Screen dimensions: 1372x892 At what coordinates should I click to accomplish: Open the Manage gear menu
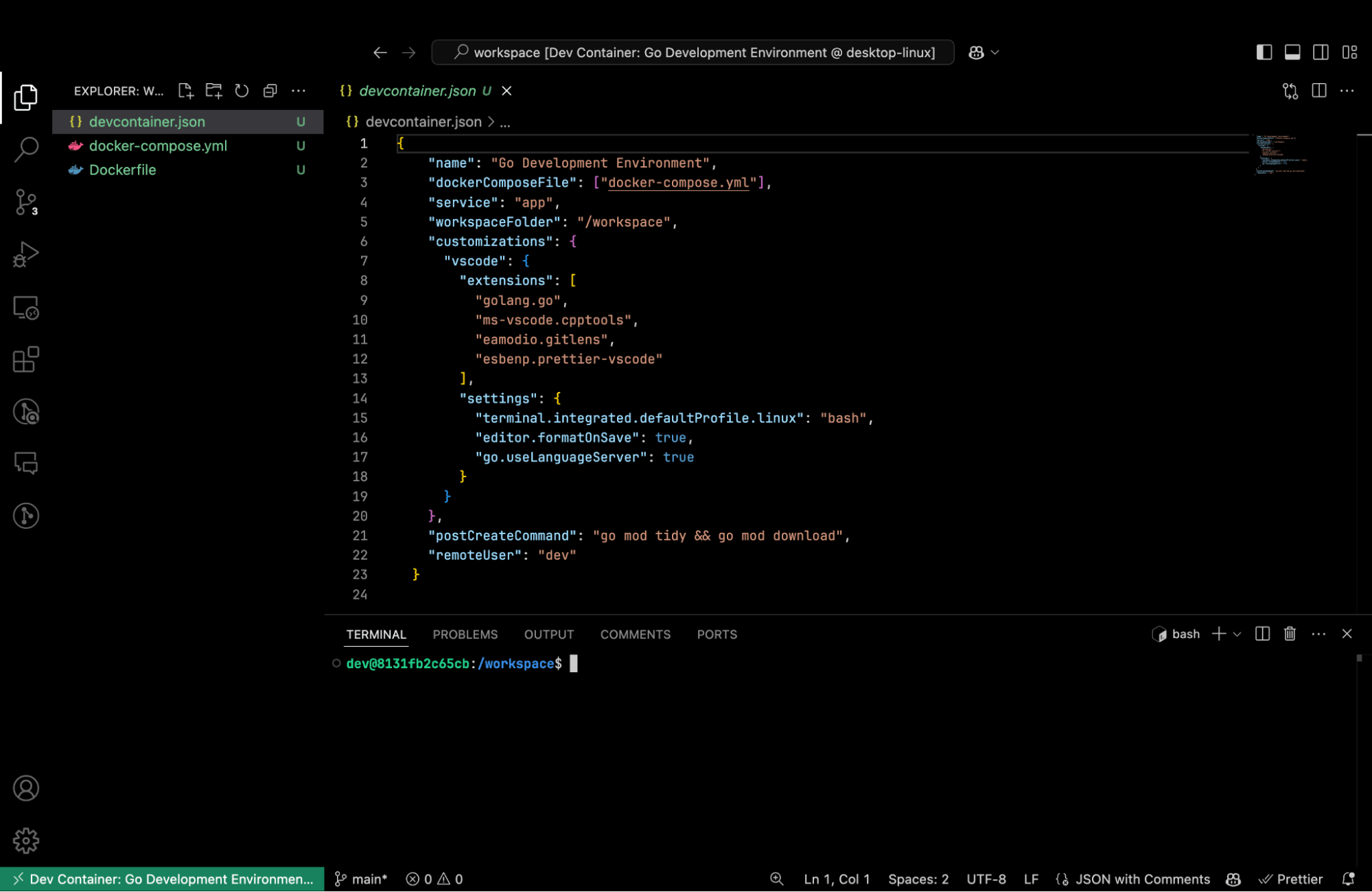point(26,840)
